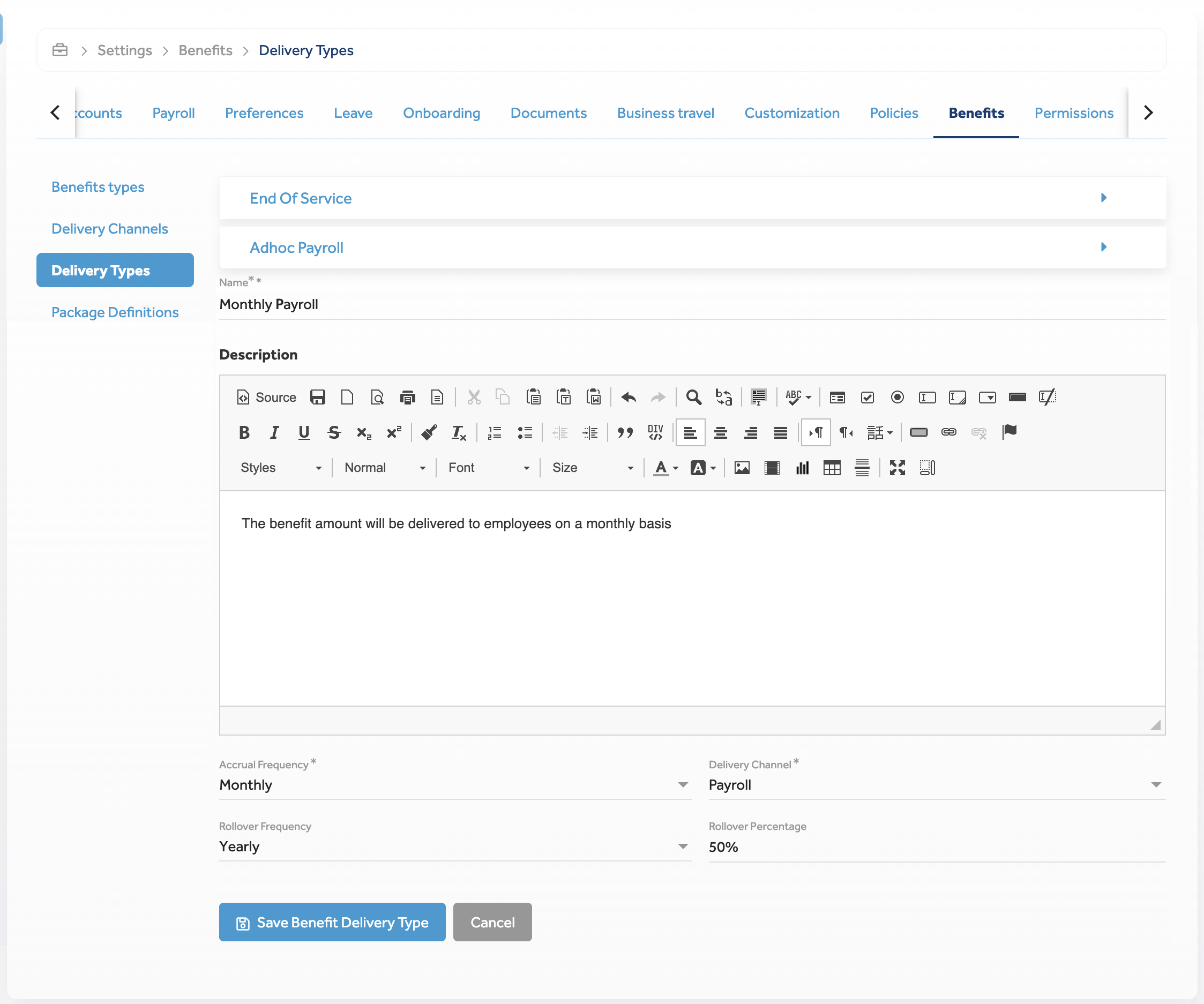This screenshot has height=1004, width=1204.
Task: Switch to the Business travel tab
Action: (665, 113)
